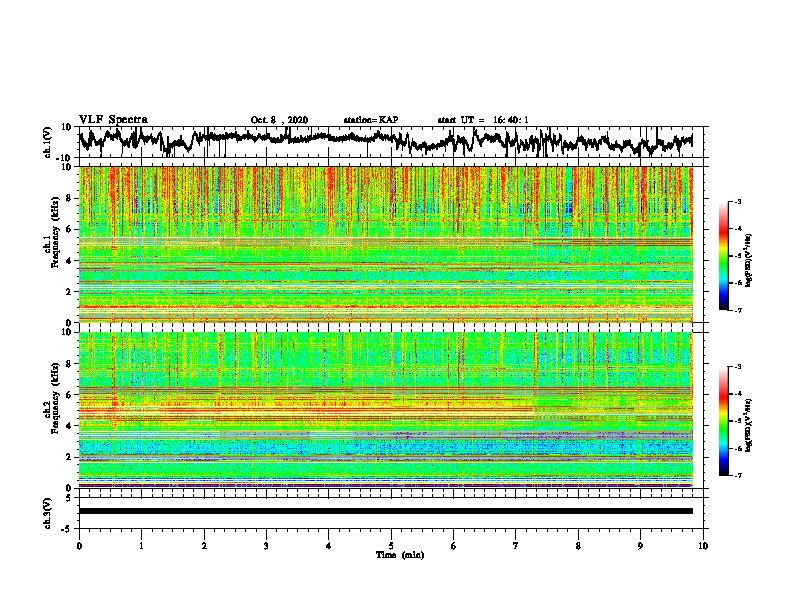792x612 pixels.
Task: Click the "2" tick on the time axis
Action: 204,545
